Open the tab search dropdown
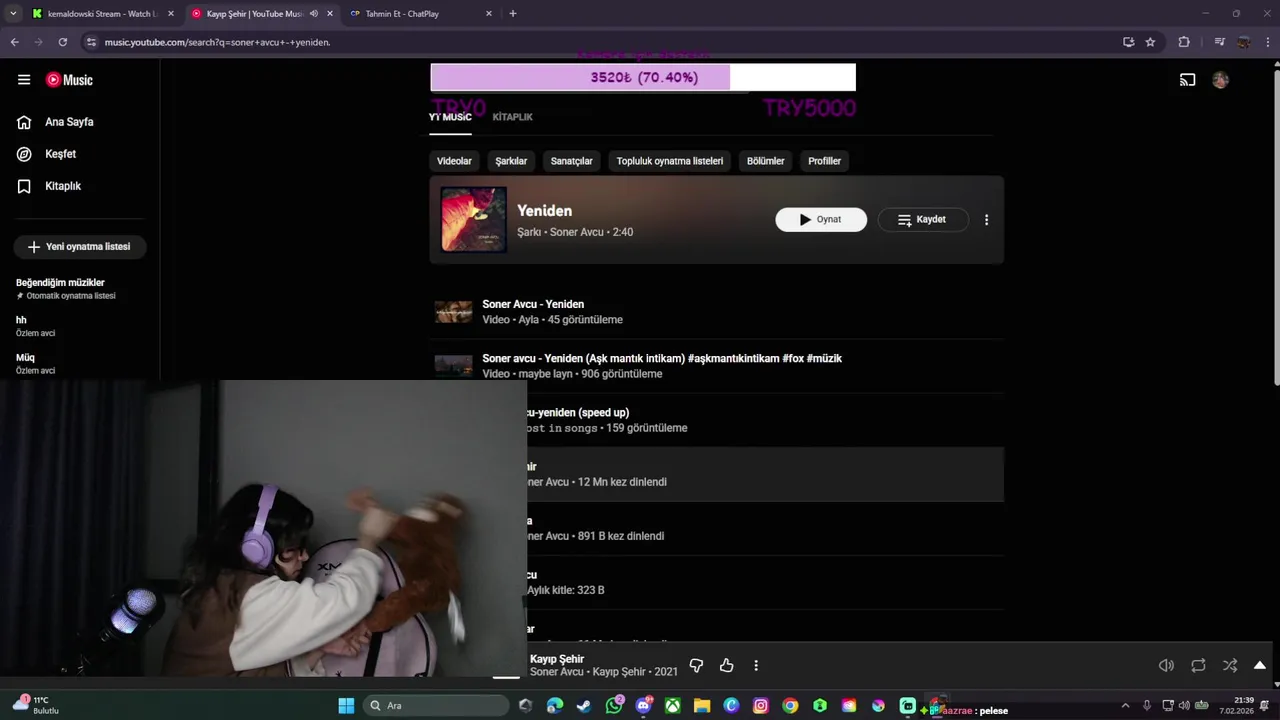The height and width of the screenshot is (720, 1280). [13, 14]
